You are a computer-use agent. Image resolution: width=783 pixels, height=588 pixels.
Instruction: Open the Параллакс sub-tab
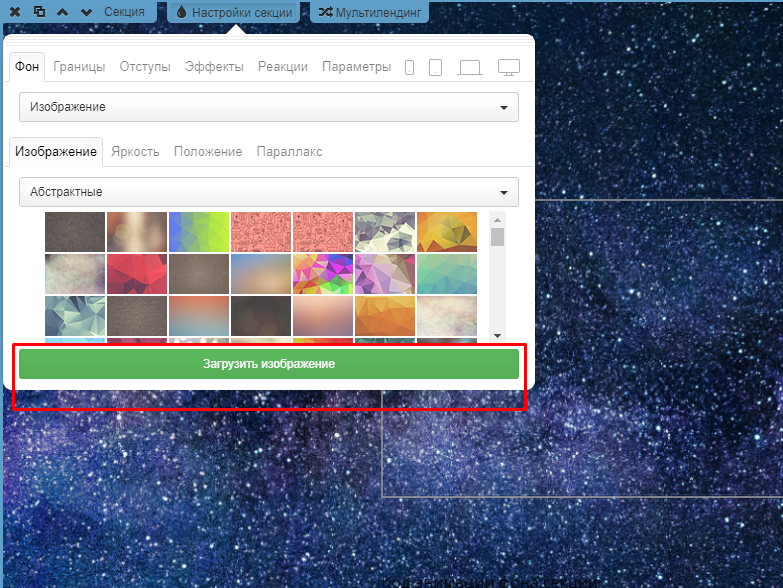[x=289, y=151]
